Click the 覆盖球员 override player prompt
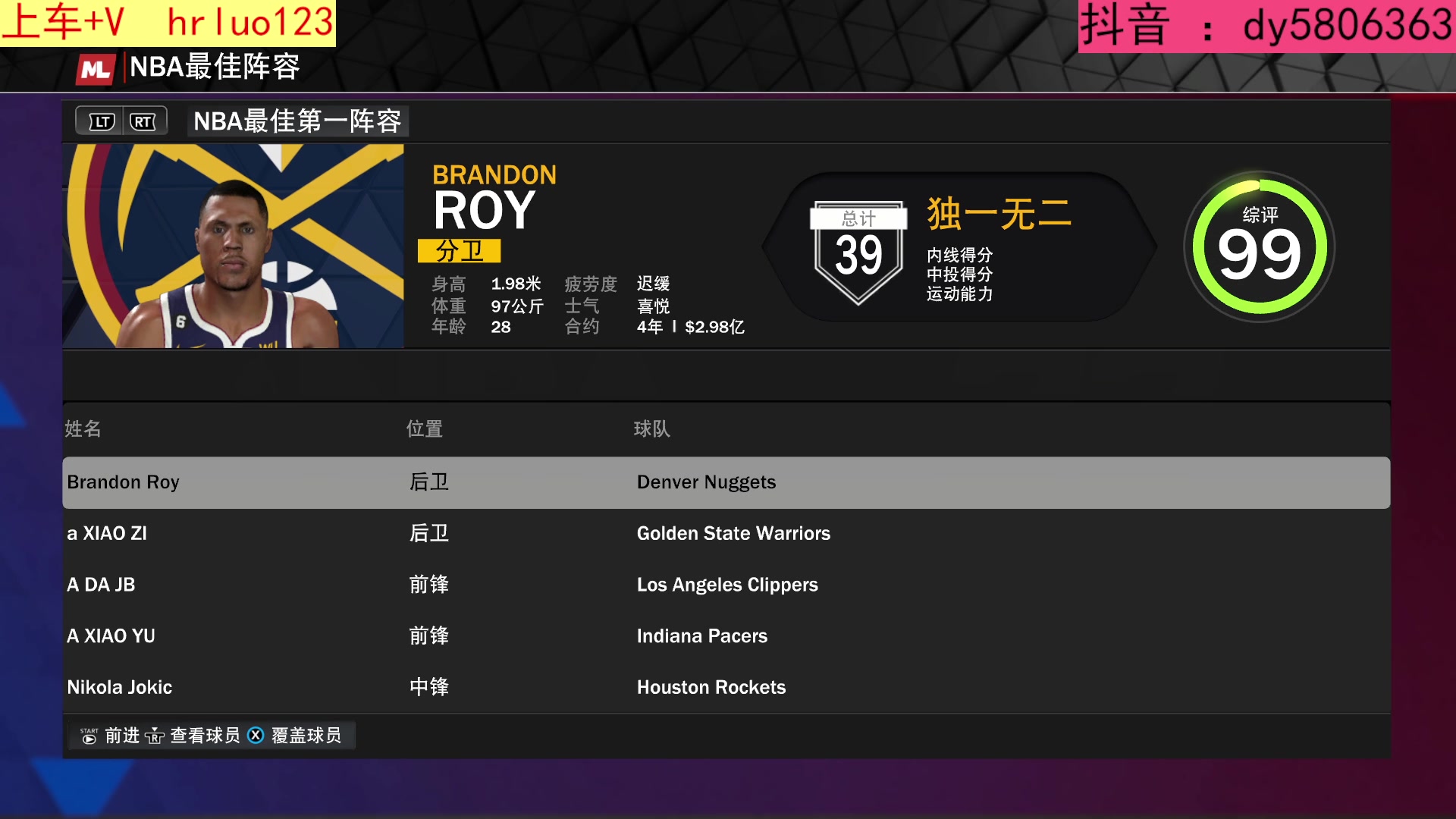The height and width of the screenshot is (819, 1456). (x=306, y=736)
